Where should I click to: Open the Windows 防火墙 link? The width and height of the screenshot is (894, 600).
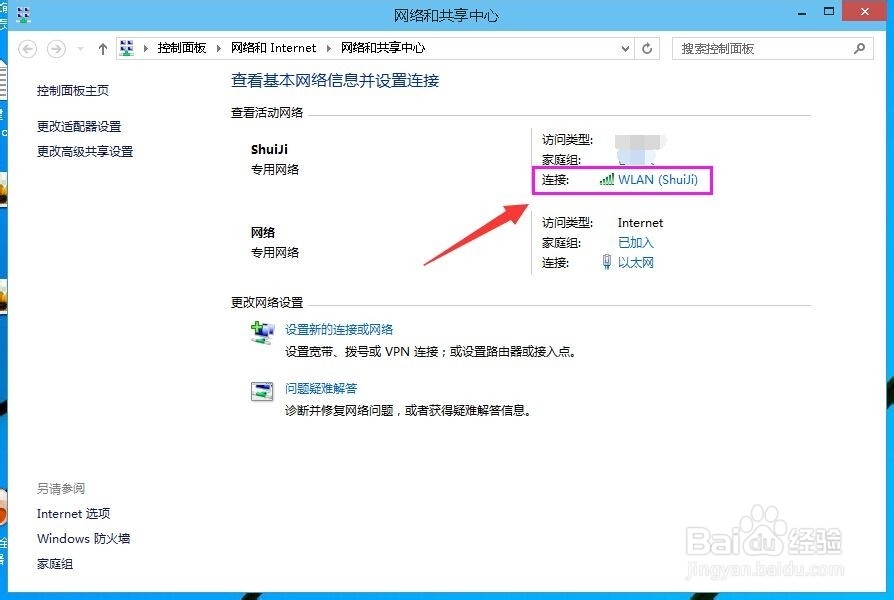click(83, 538)
